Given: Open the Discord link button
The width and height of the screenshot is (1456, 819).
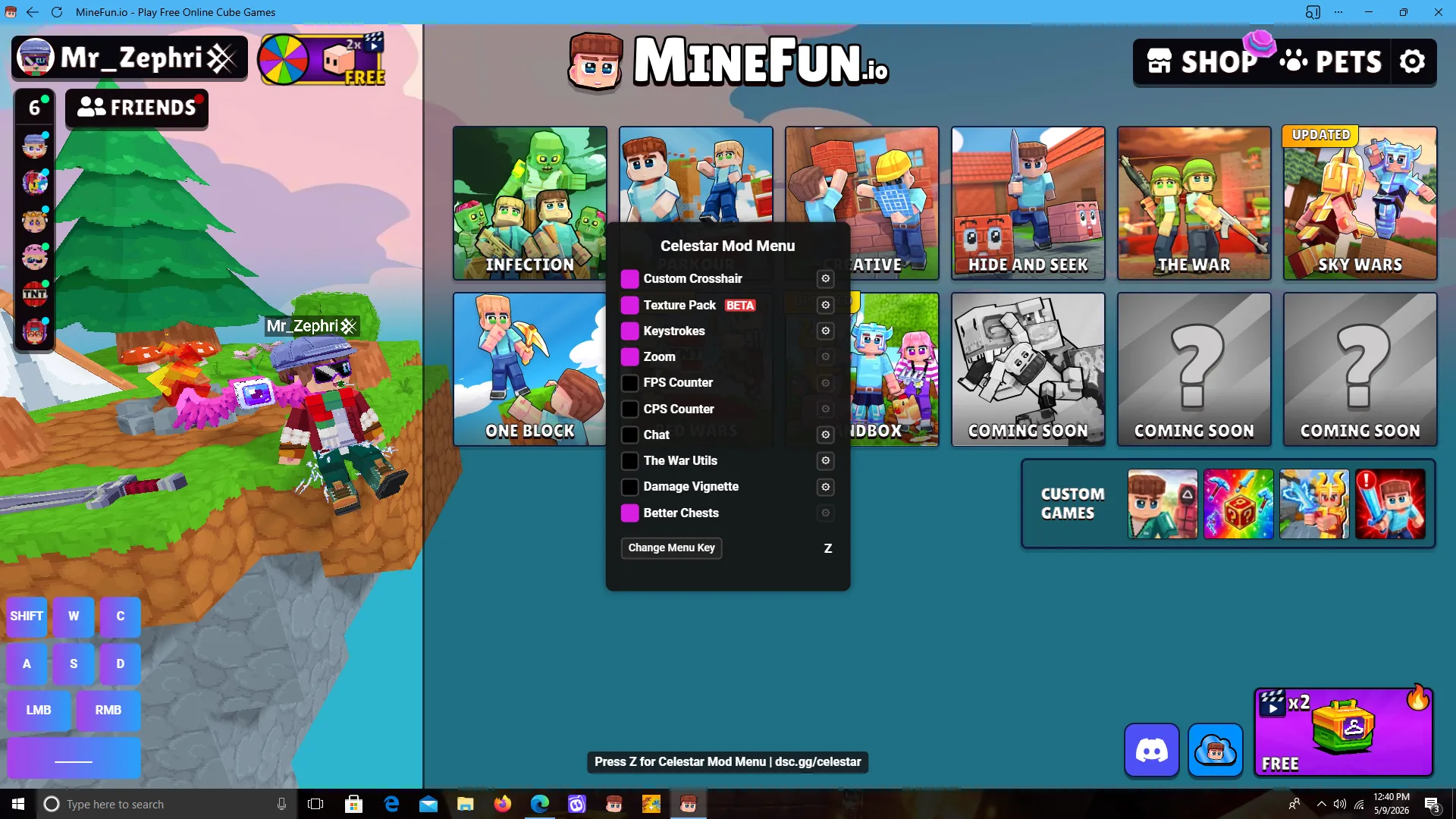Looking at the screenshot, I should [1151, 751].
